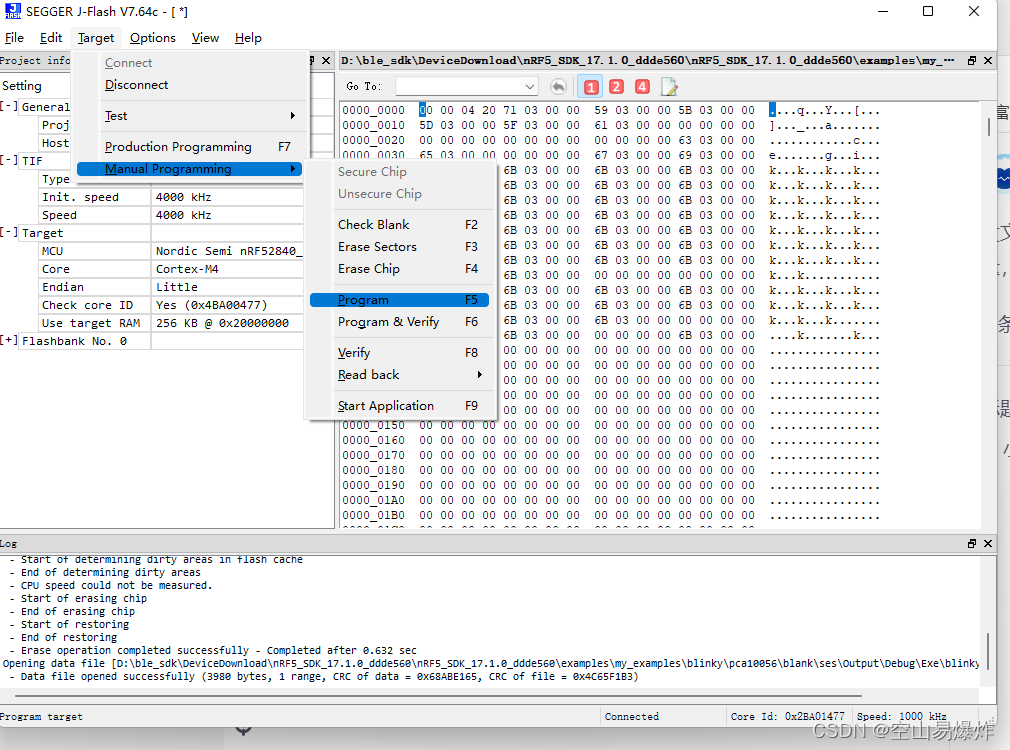
Task: Select Verify F8 entry
Action: click(399, 353)
